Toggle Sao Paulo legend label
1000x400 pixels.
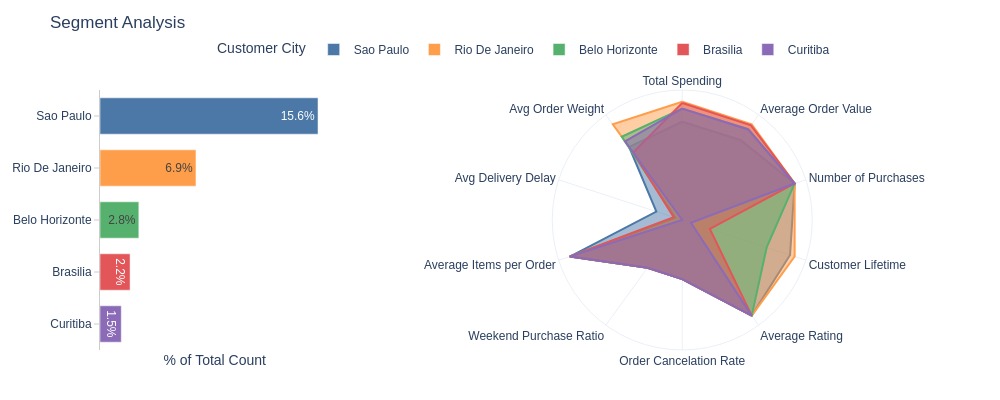[x=381, y=50]
